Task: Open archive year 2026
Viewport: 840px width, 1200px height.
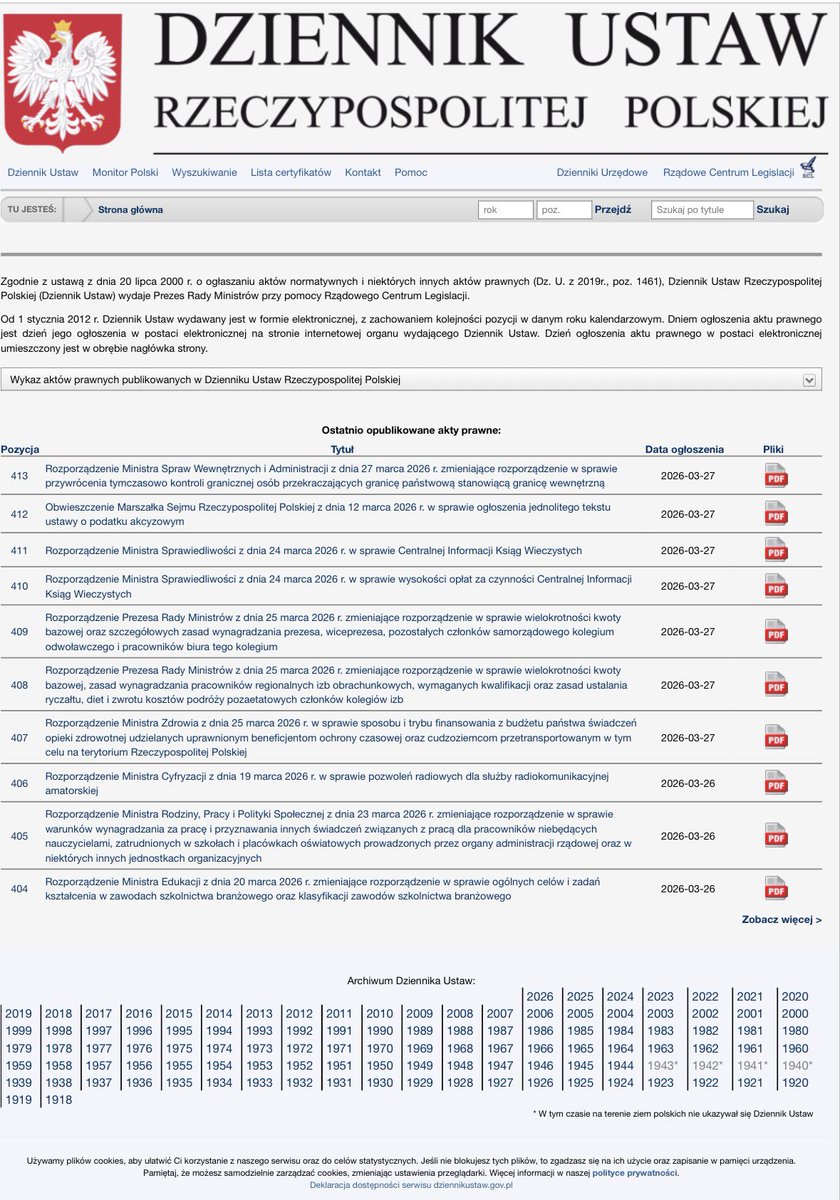Action: click(540, 996)
